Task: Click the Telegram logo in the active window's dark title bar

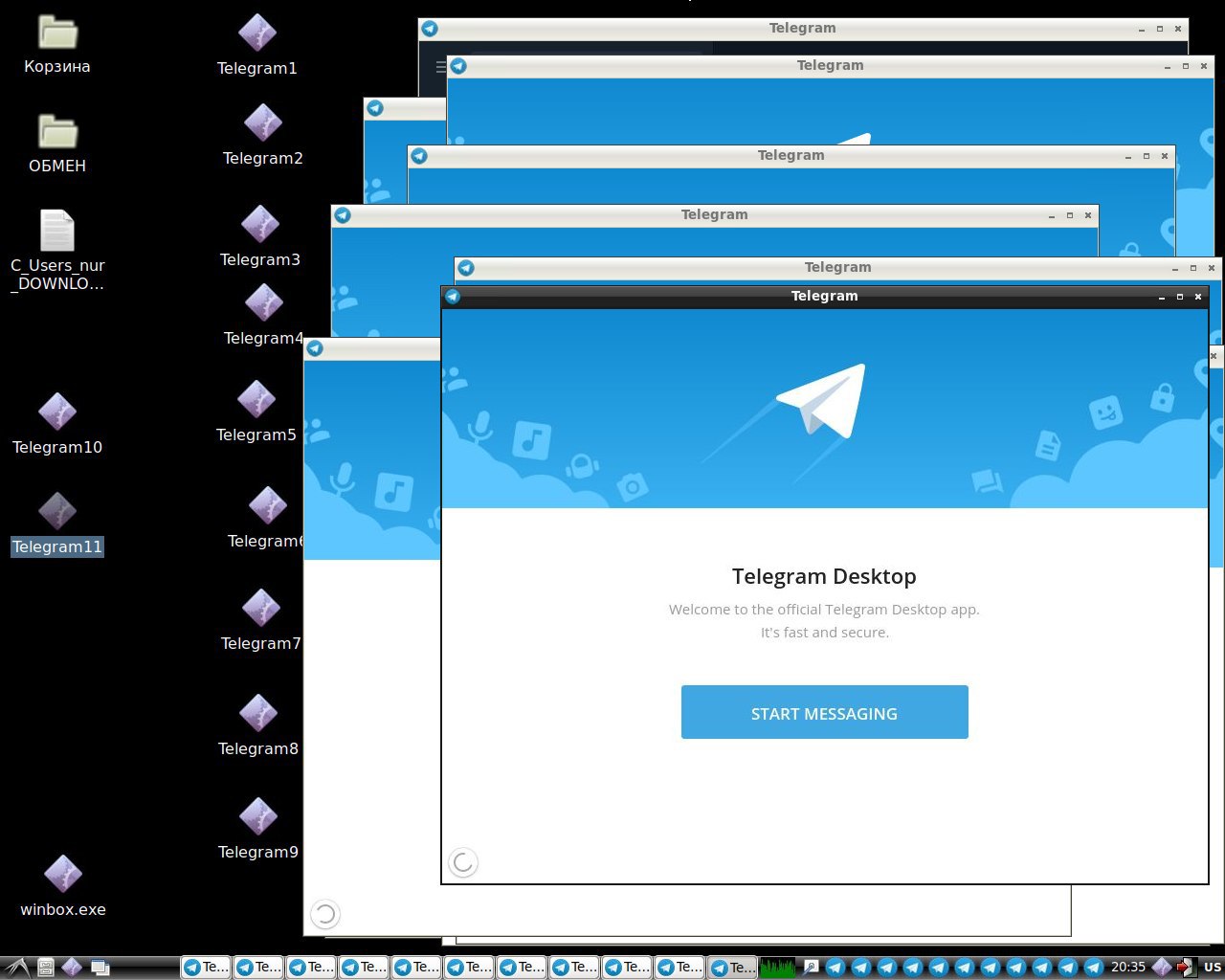Action: (453, 297)
